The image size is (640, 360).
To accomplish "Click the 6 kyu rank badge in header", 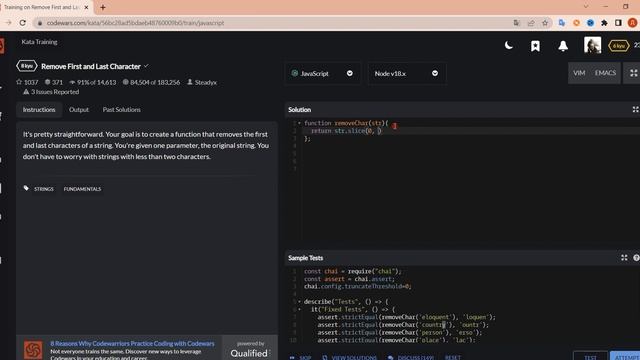I will [618, 46].
